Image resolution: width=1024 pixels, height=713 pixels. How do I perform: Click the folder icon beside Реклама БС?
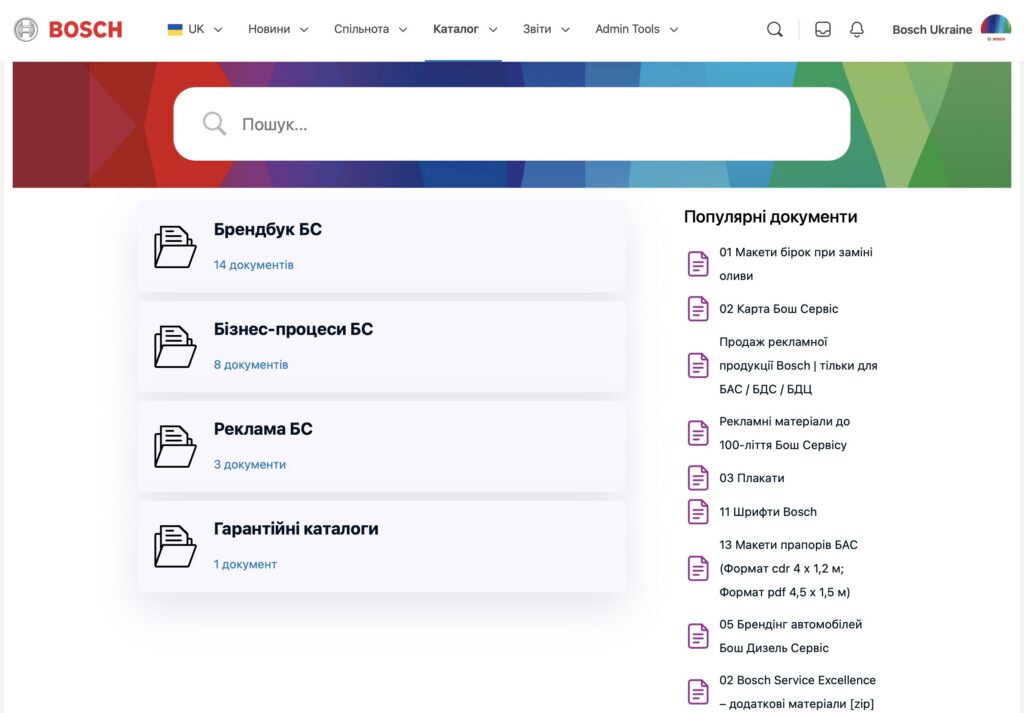tap(174, 446)
